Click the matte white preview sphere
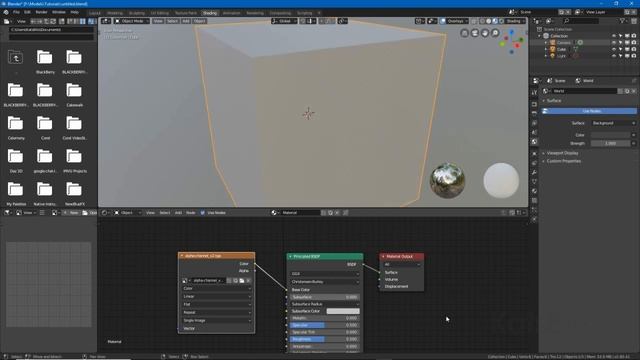The image size is (640, 360). coord(501,180)
